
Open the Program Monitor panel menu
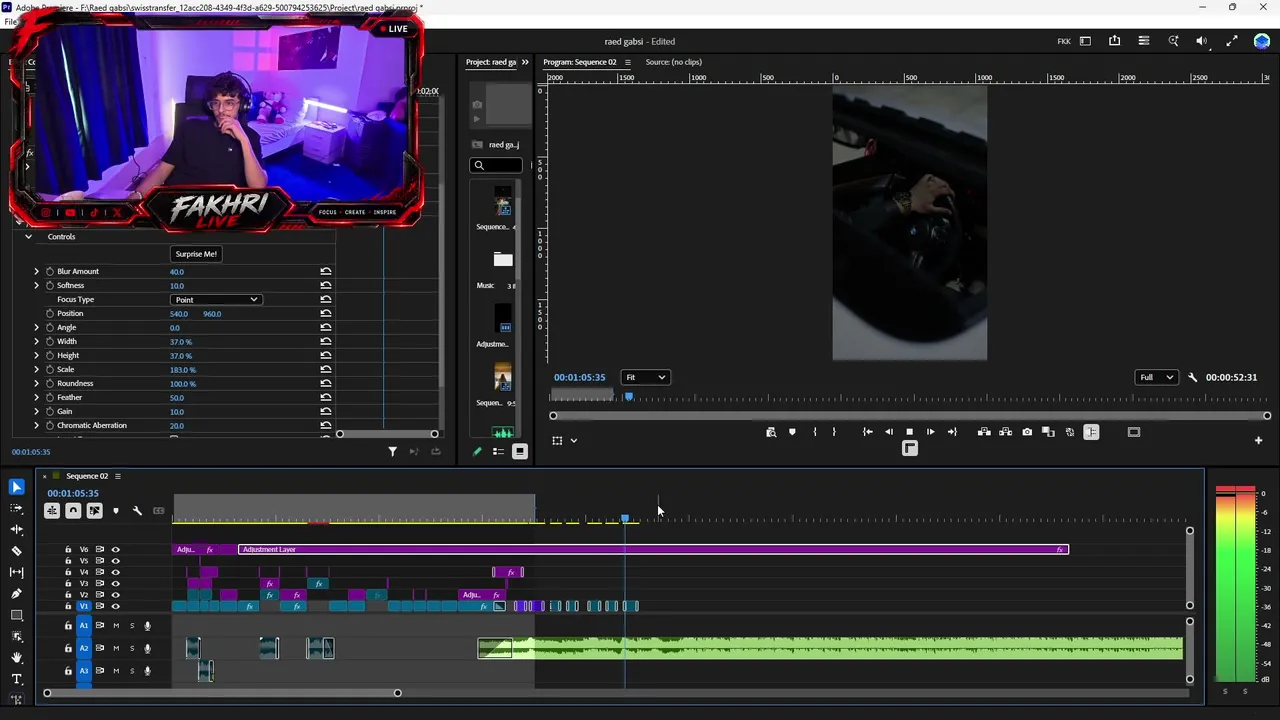pyautogui.click(x=628, y=62)
